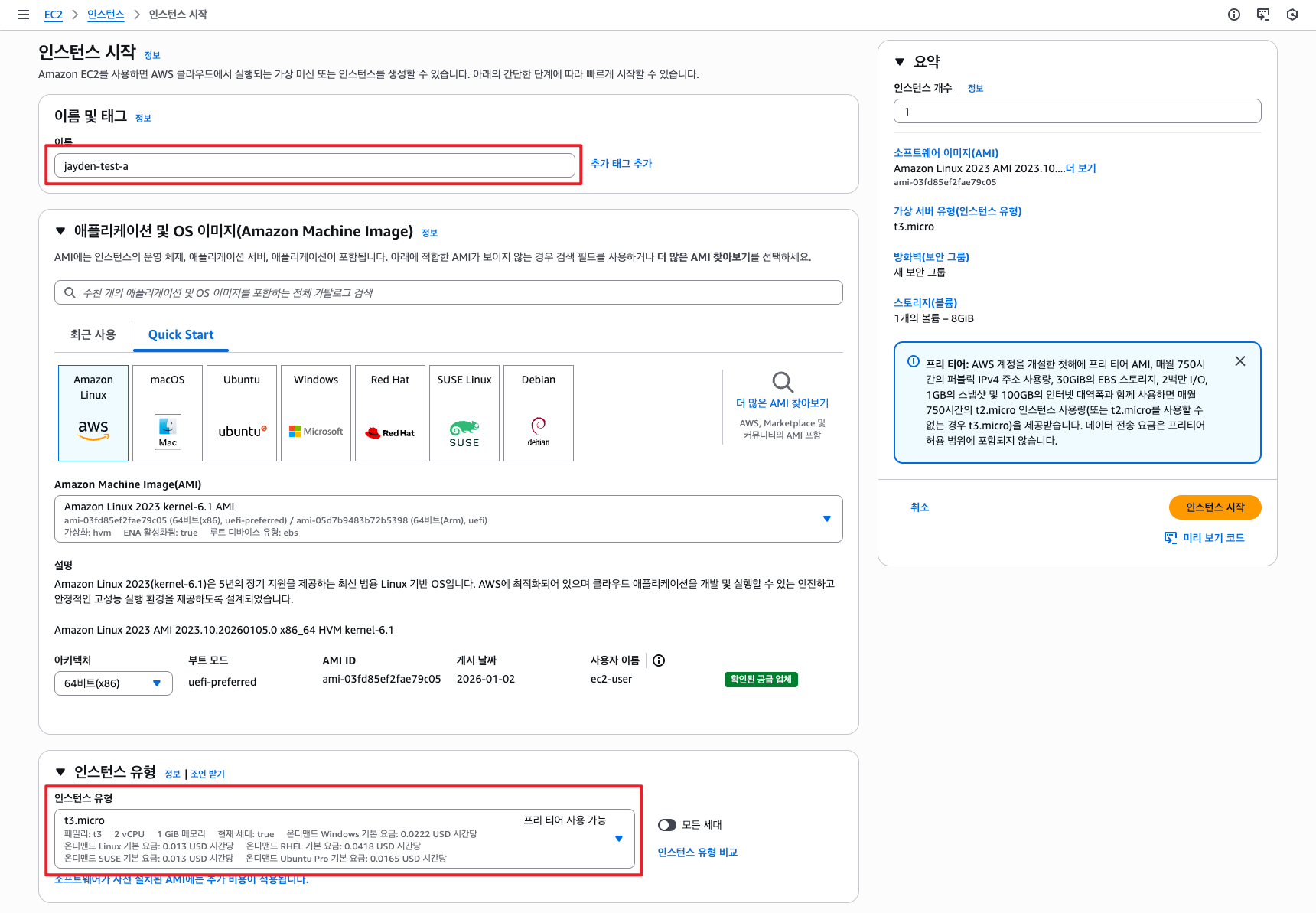This screenshot has height=913, width=1316.
Task: Open 가상 서버 유형(인스턴스 유형) summary link
Action: tap(958, 211)
